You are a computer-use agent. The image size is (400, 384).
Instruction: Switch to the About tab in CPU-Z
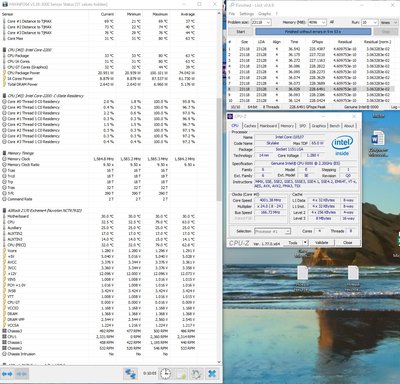[x=349, y=126]
